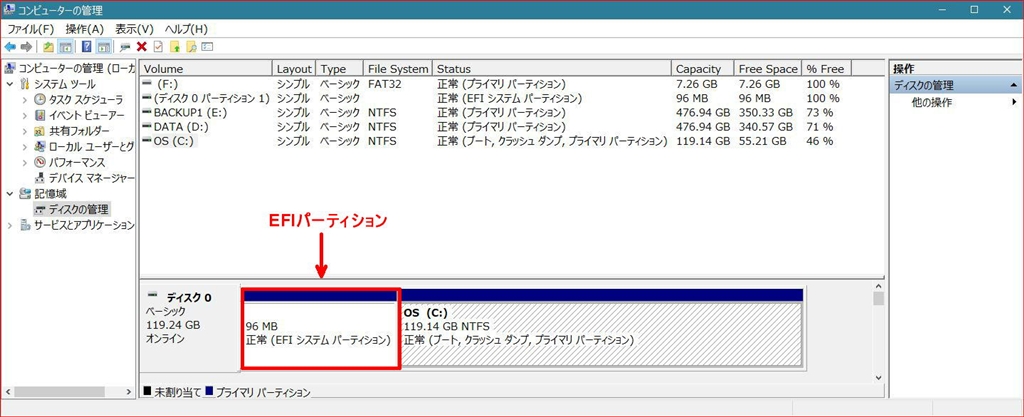Viewport: 1024px width, 417px height.
Task: Toggle Show/Hide Action Pane toolbar icon
Action: click(x=103, y=47)
